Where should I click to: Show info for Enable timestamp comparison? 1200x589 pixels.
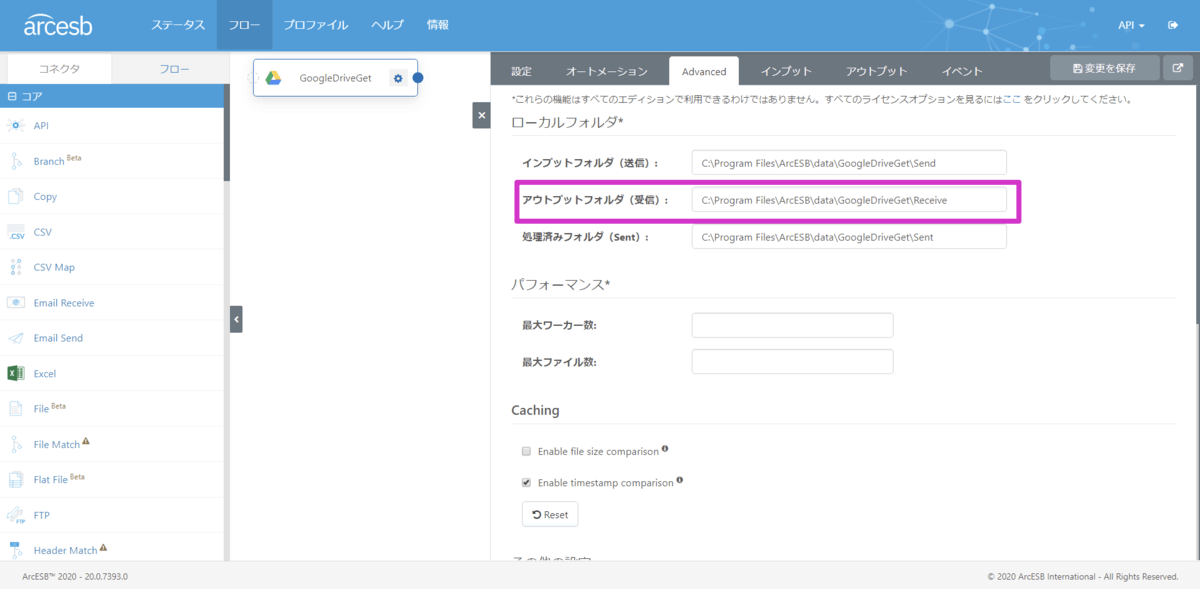coord(680,480)
